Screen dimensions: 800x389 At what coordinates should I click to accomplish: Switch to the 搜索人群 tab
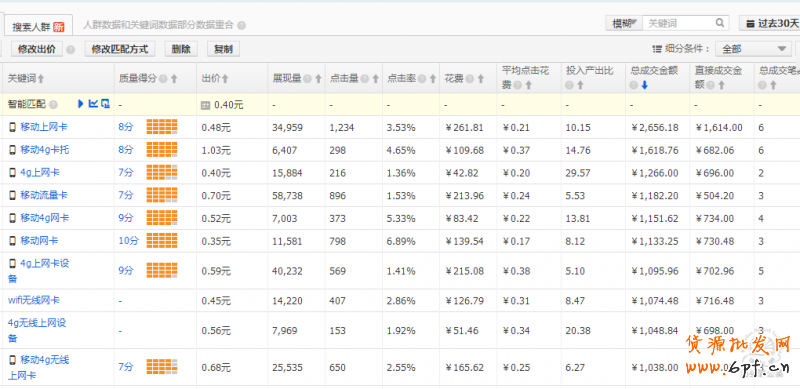pyautogui.click(x=39, y=26)
